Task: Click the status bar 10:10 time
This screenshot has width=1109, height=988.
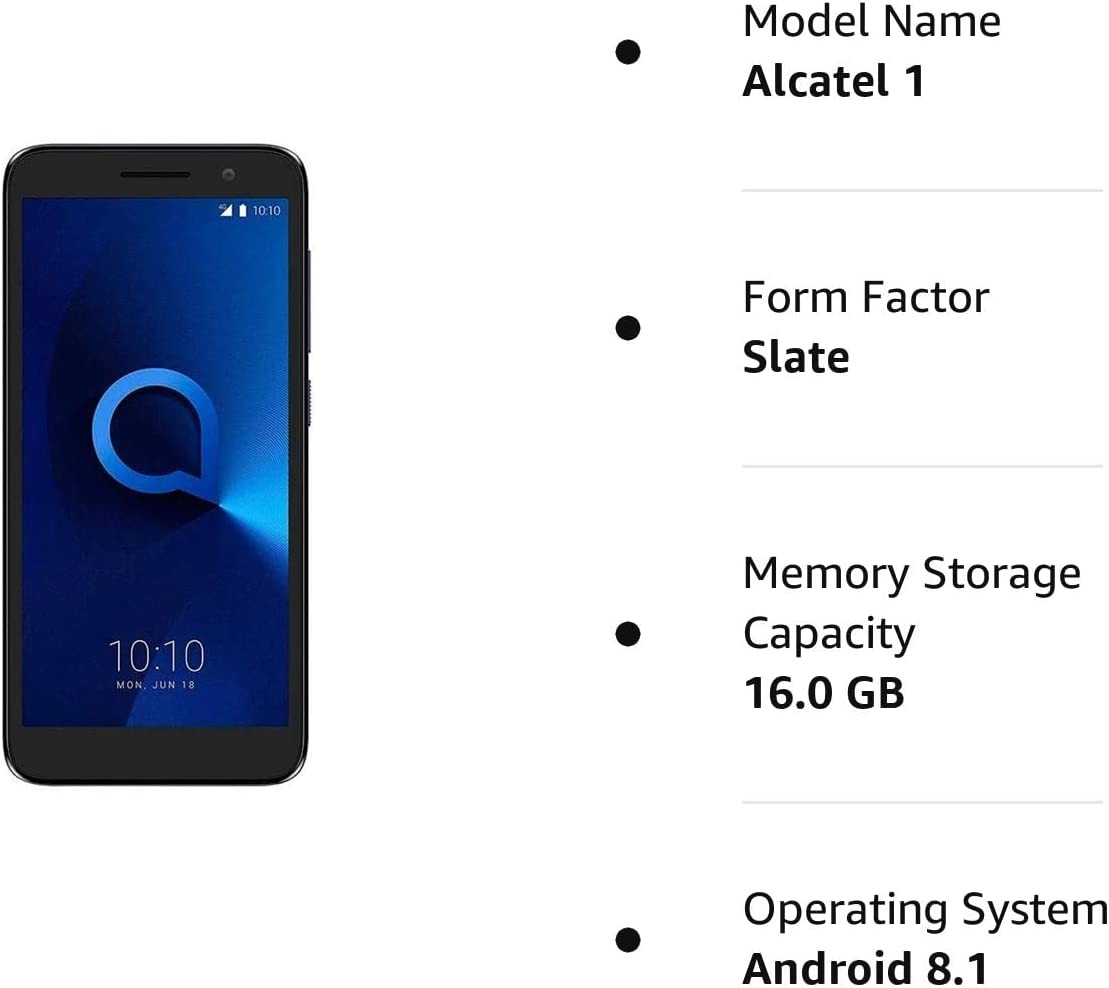Action: pyautogui.click(x=267, y=210)
